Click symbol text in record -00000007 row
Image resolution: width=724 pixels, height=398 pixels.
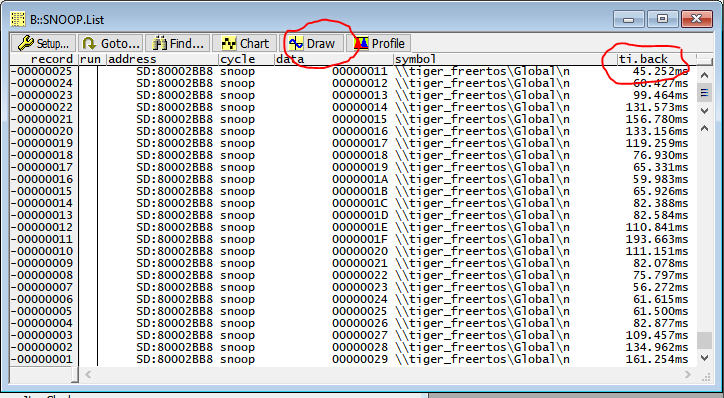pyautogui.click(x=482, y=287)
